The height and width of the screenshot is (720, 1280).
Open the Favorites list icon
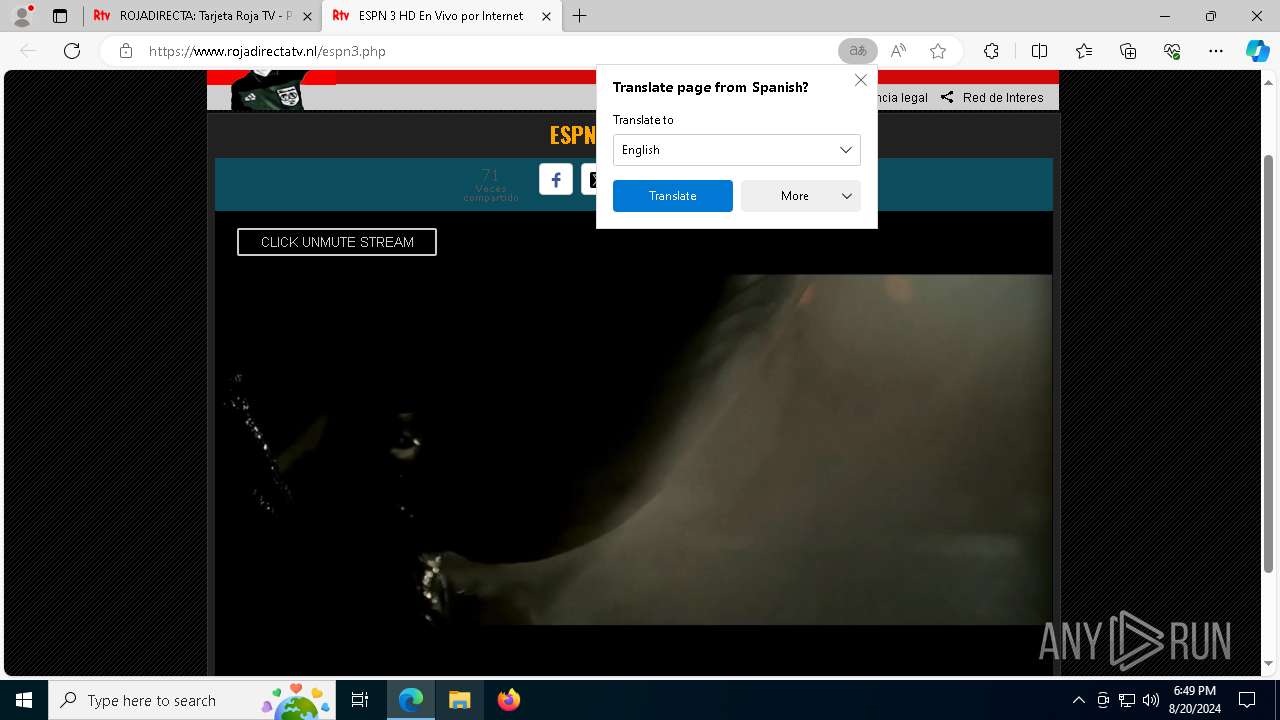(1084, 51)
